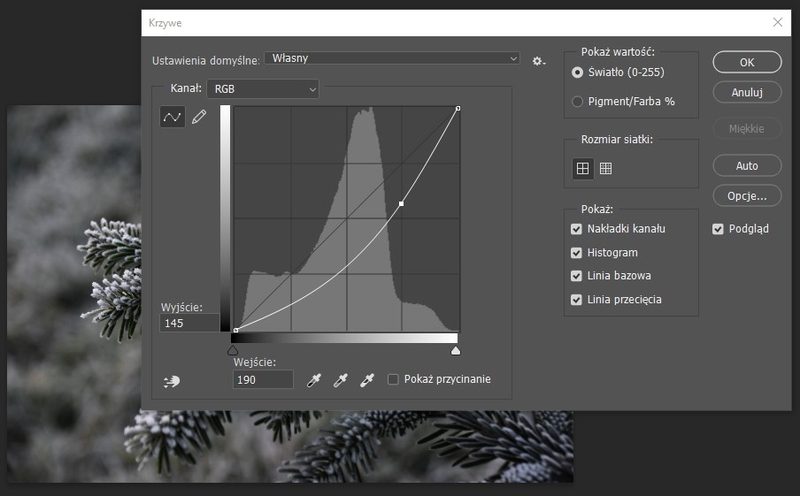Viewport: 800px width, 496px height.
Task: Select the curve point editing tool
Action: (172, 117)
